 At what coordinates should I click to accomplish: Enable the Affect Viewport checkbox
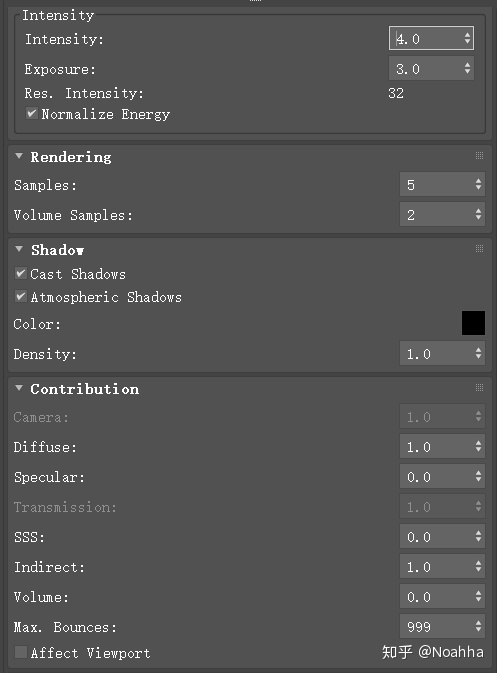coord(21,652)
